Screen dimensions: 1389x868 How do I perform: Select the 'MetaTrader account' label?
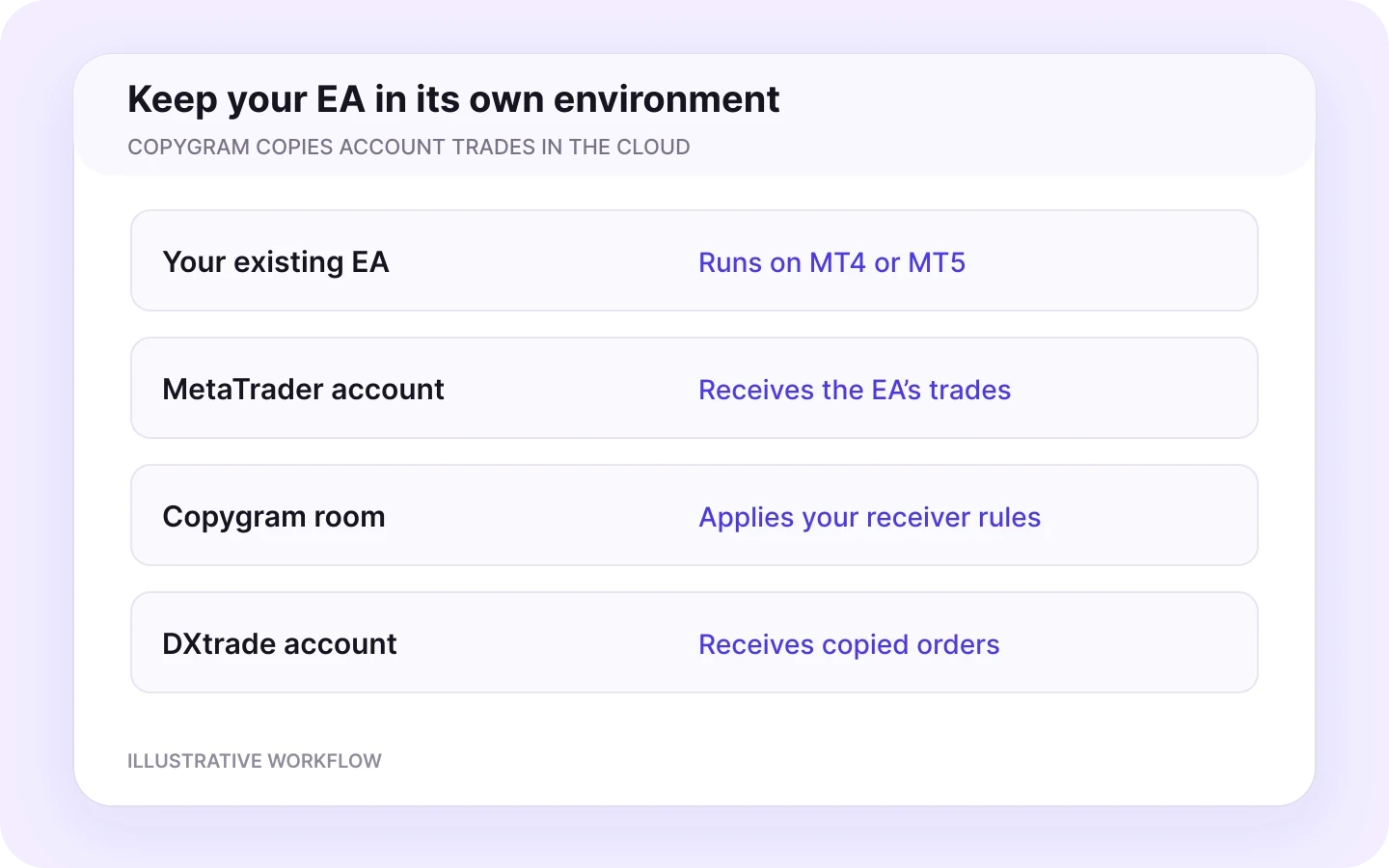(303, 390)
